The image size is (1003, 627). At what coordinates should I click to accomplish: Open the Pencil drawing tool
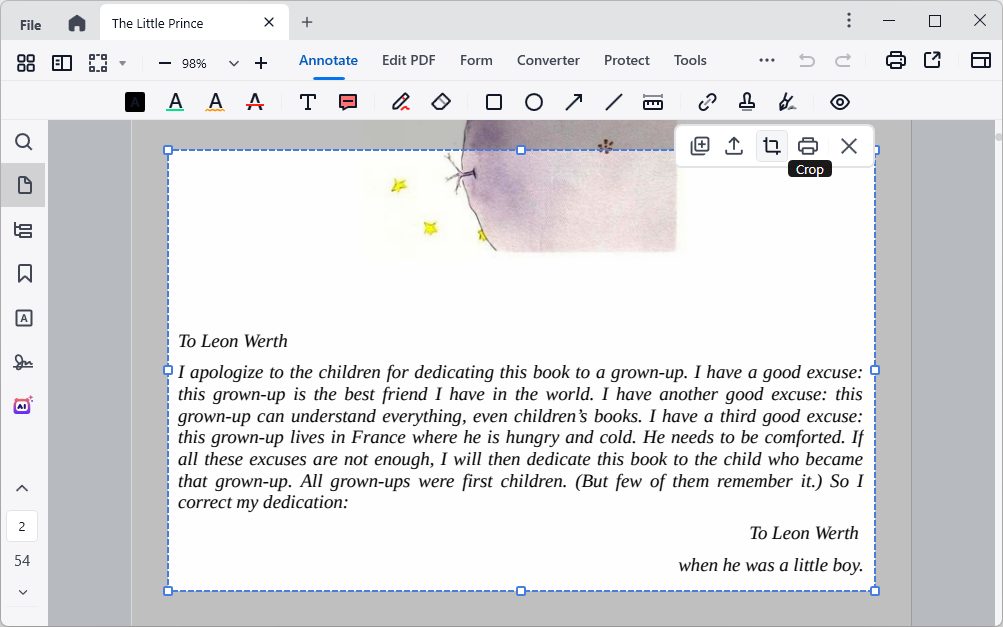click(400, 101)
